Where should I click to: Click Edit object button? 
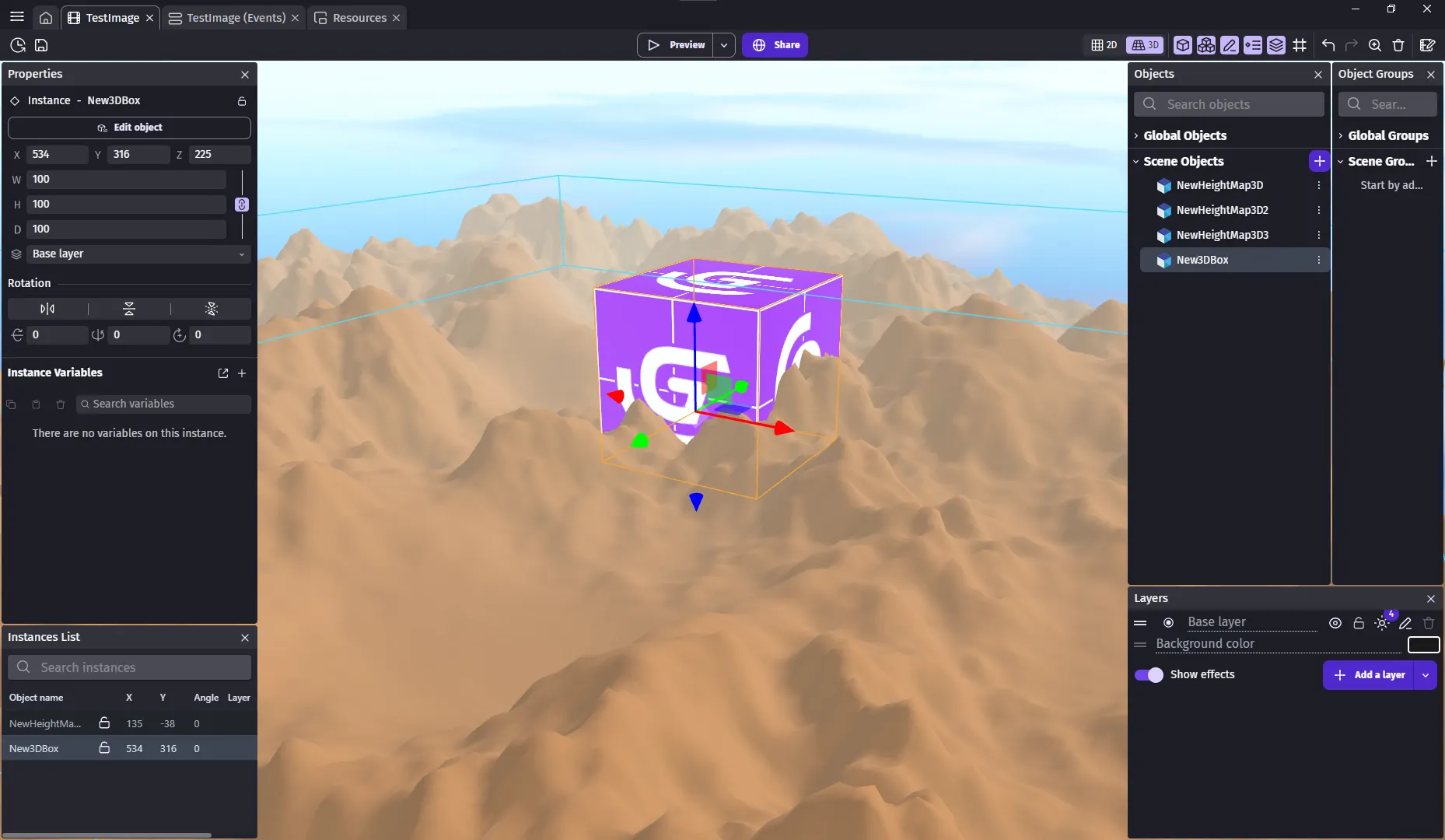[129, 128]
